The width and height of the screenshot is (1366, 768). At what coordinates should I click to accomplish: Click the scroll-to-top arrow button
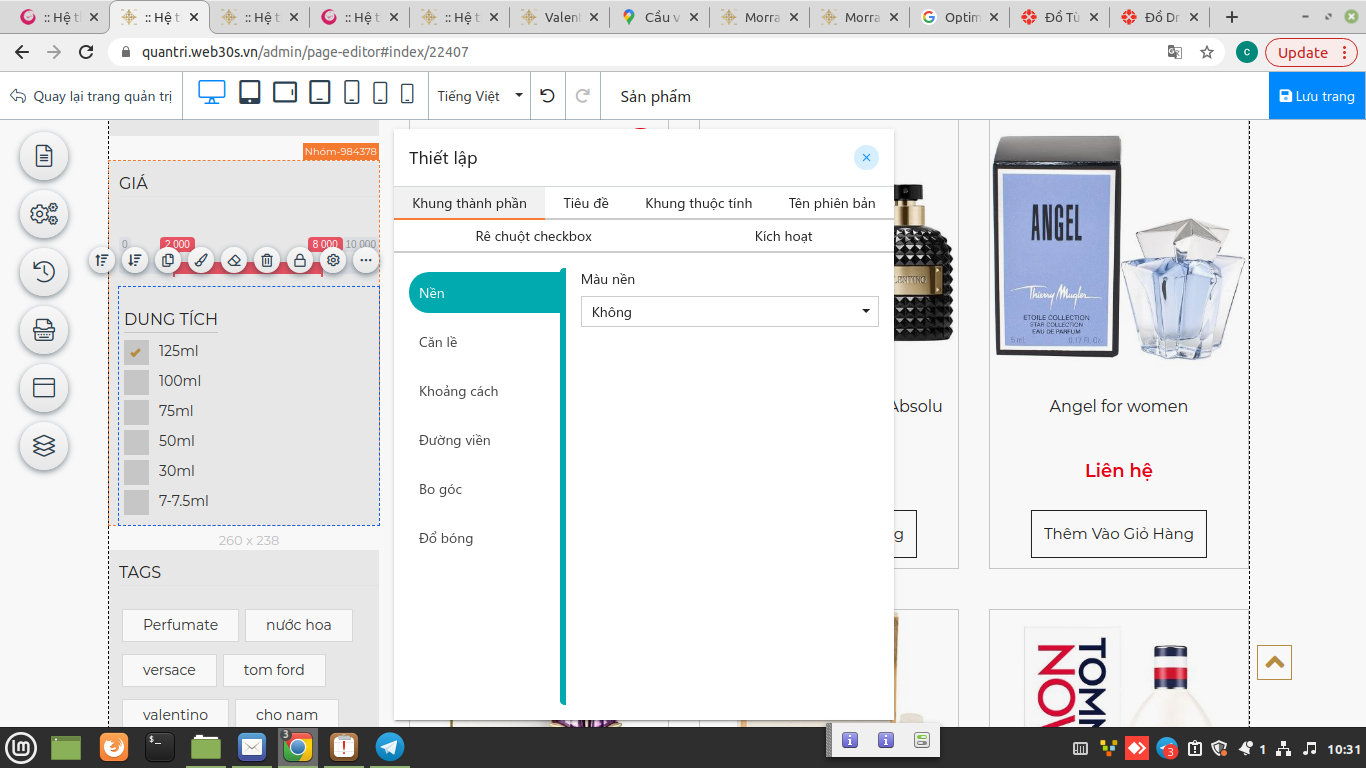click(x=1275, y=662)
